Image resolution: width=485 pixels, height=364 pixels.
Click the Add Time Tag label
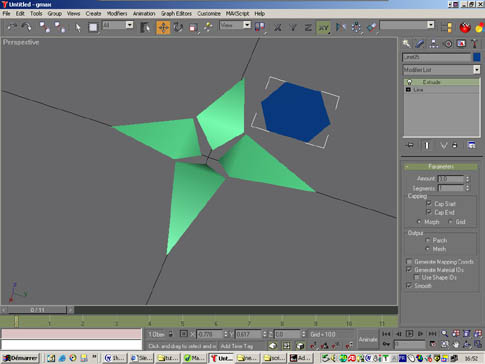pos(237,346)
